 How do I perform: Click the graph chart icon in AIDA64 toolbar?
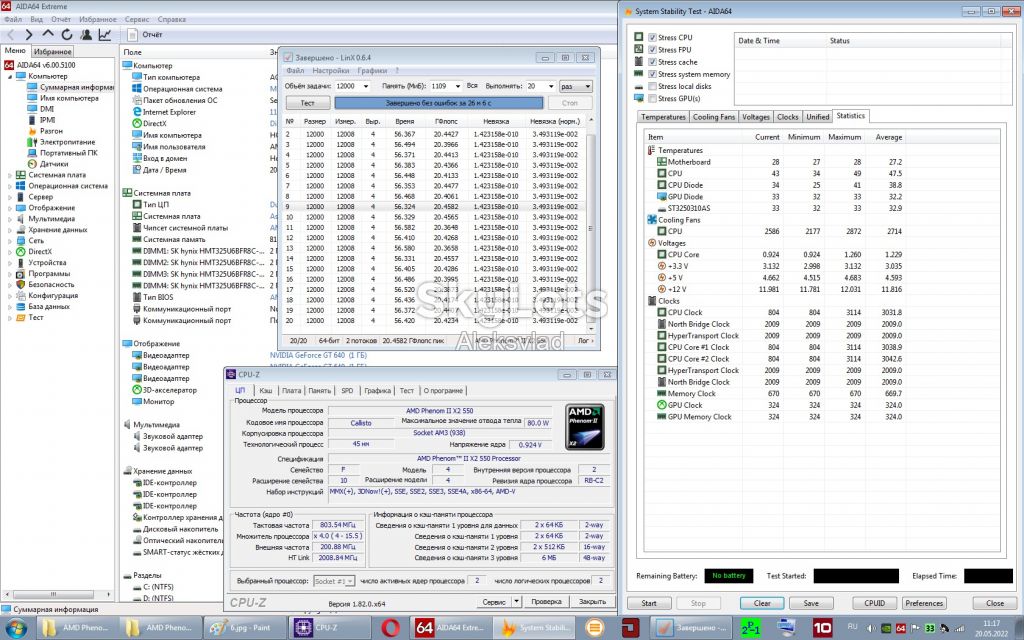[x=104, y=35]
